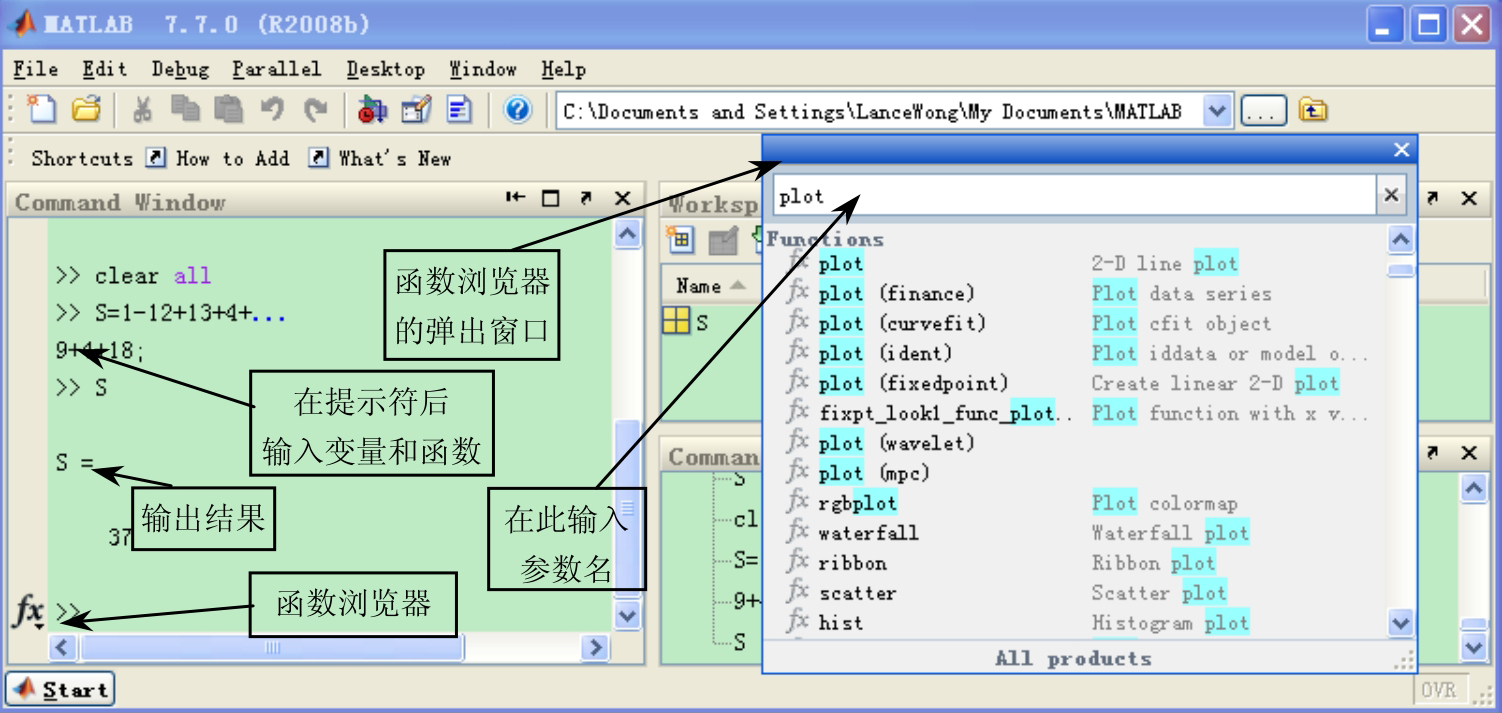Open file using the folder toolbar icon

tap(87, 110)
